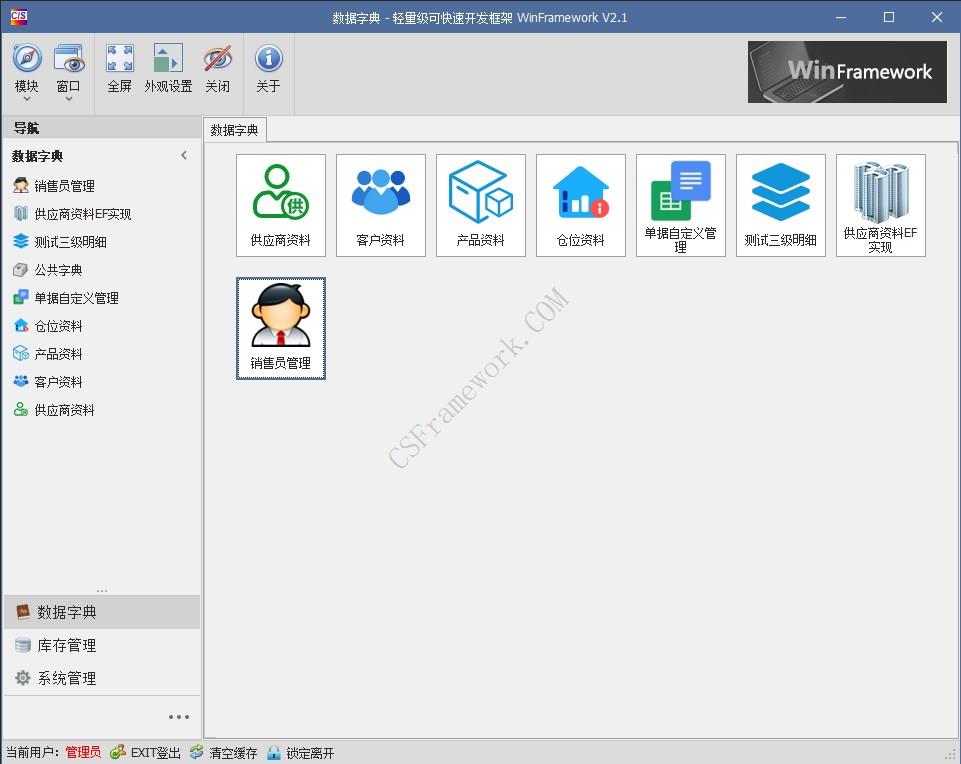Viewport: 961px width, 764px height.
Task: Open 外观设置 appearance settings
Action: pos(168,68)
